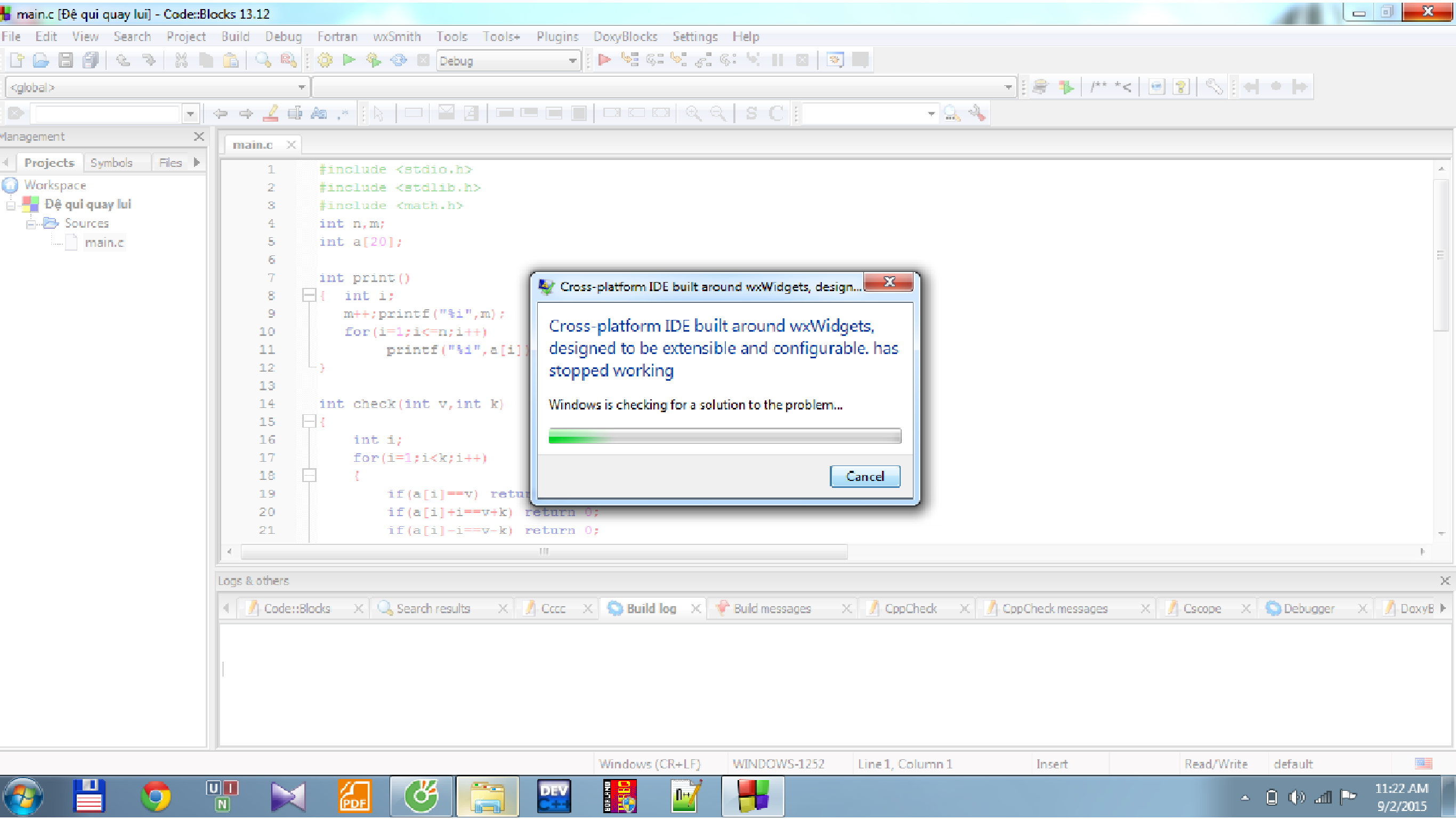Click the green Run arrow icon

pyautogui.click(x=349, y=60)
